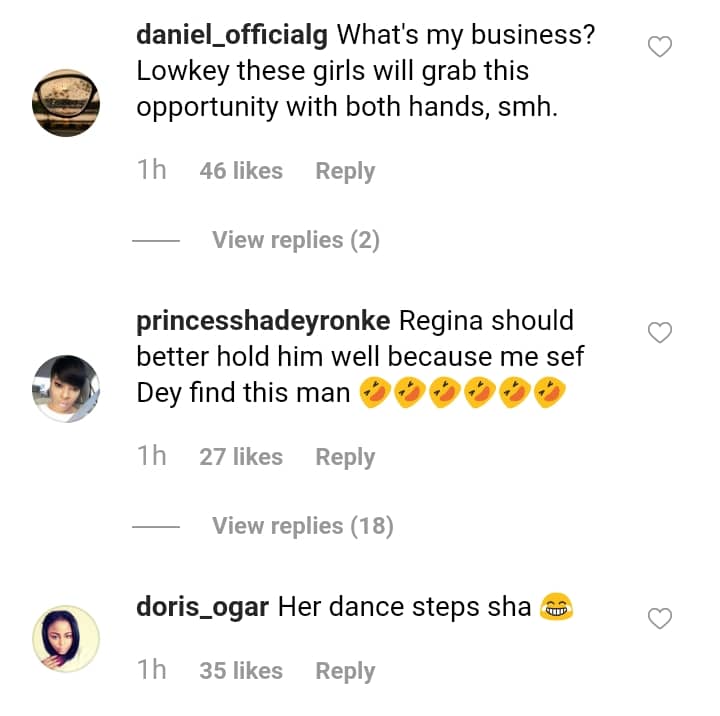The image size is (720, 716).
Task: Open doris_ogar's profile photo
Action: 66,638
